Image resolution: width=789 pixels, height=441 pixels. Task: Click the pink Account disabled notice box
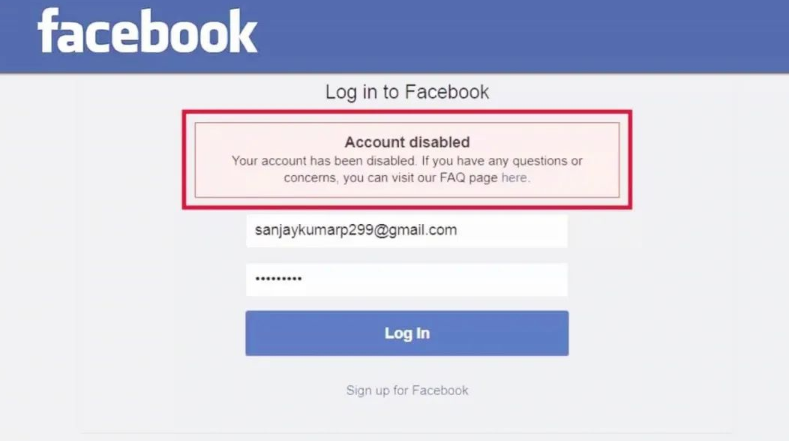coord(407,160)
